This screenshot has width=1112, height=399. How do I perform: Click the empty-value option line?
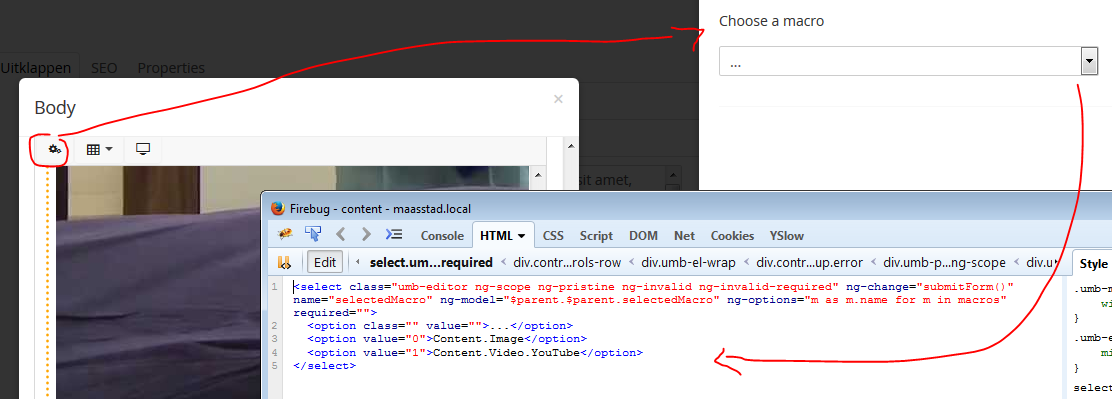(440, 325)
